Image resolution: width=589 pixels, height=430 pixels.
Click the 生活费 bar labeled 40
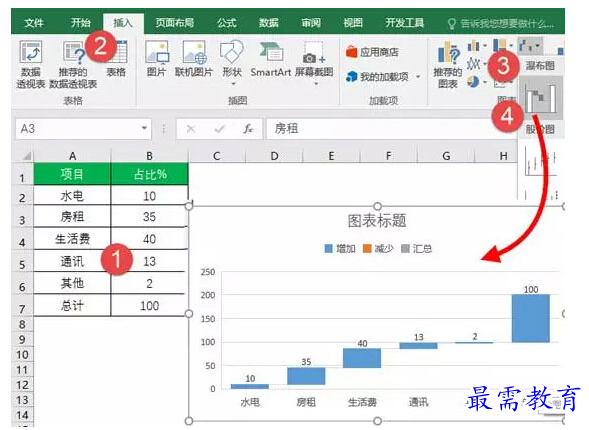point(362,358)
